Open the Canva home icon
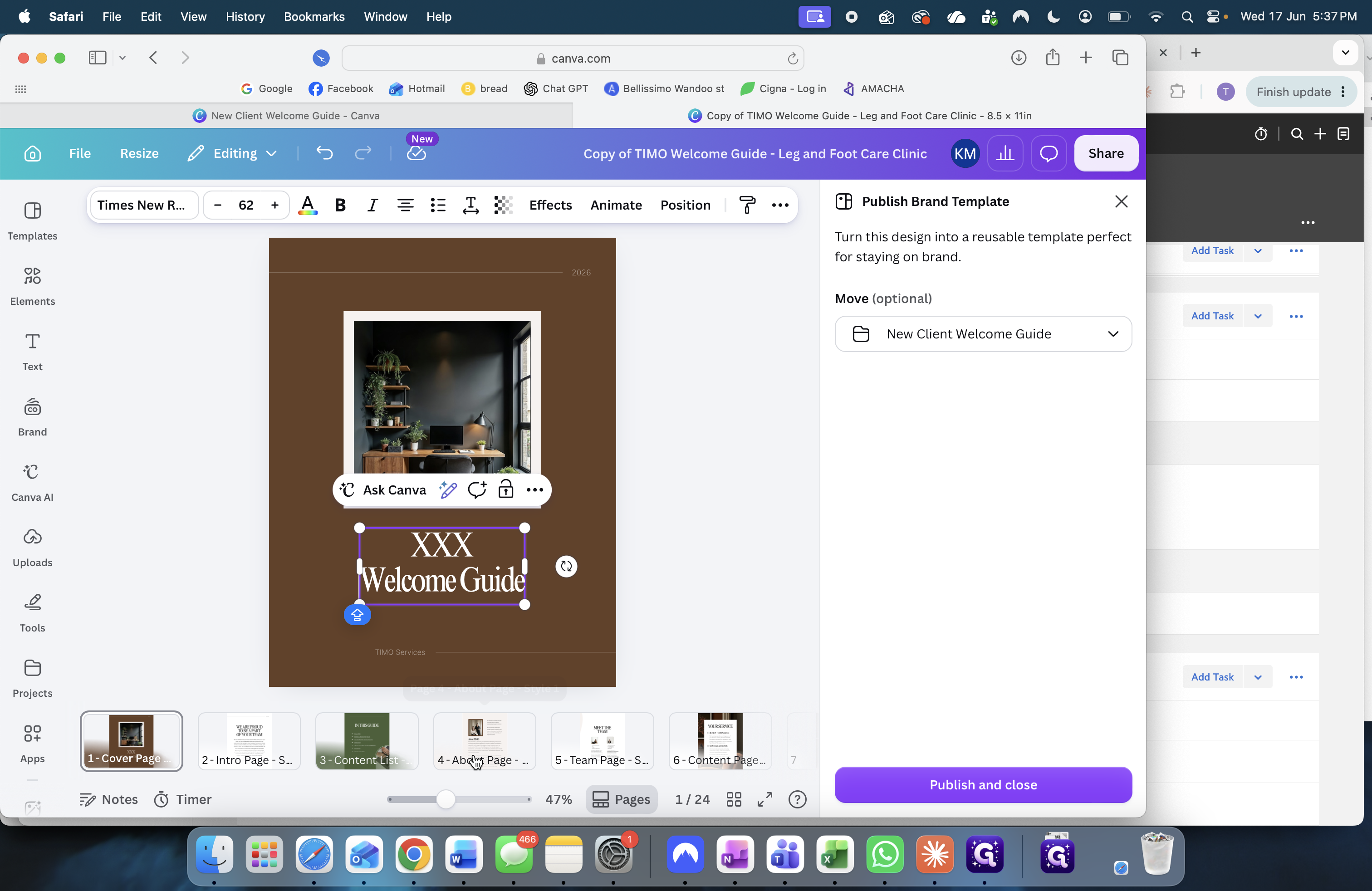Viewport: 1372px width, 891px height. [x=32, y=153]
